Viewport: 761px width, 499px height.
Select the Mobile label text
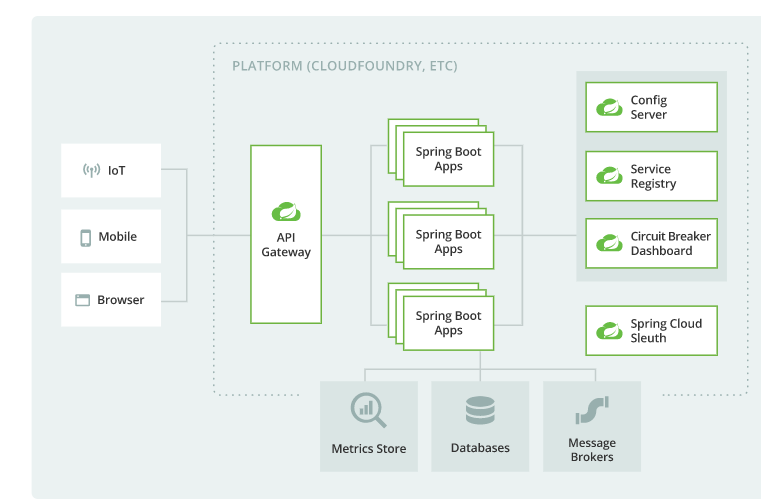click(x=117, y=236)
